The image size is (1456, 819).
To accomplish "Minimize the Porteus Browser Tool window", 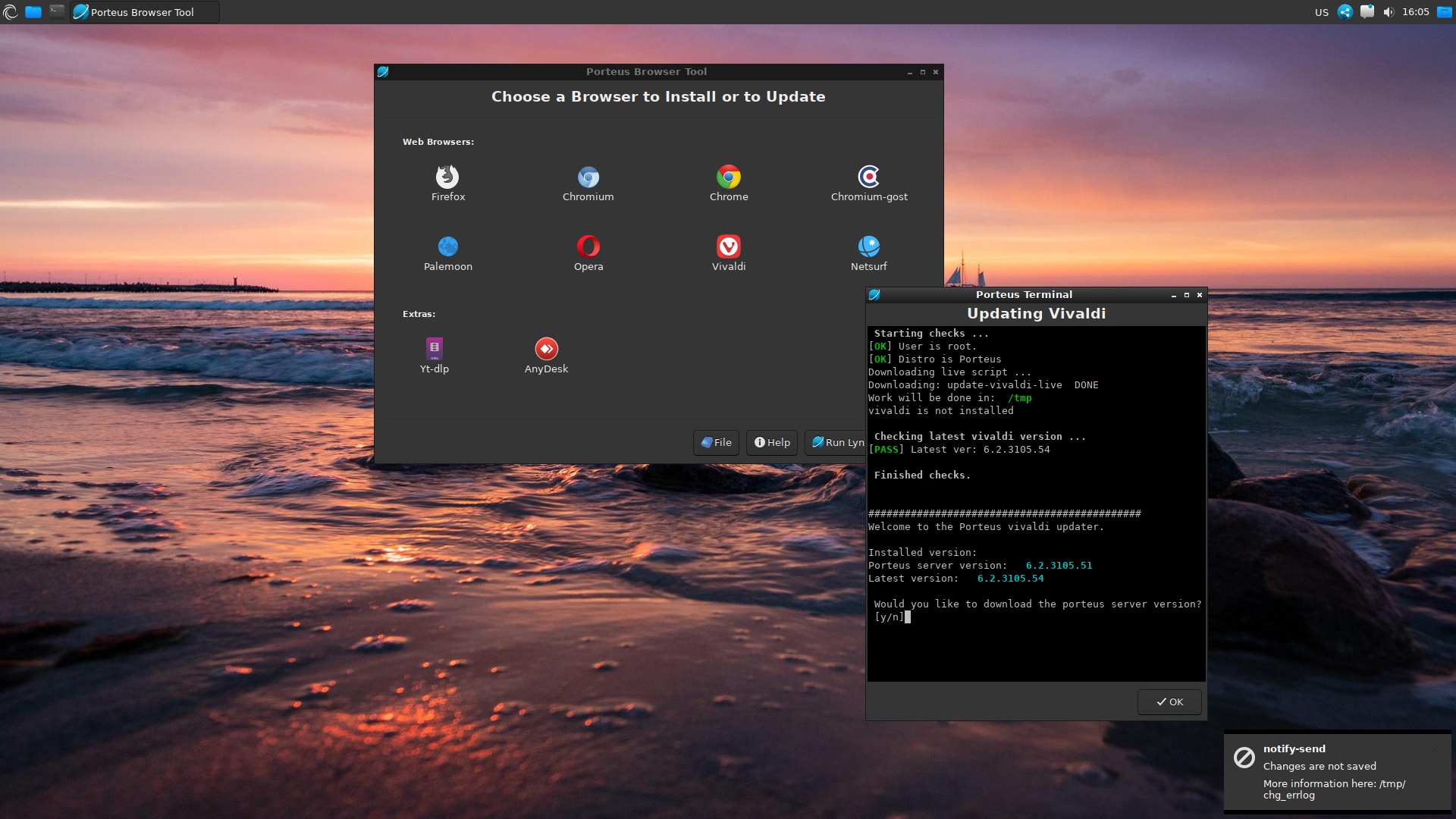I will (910, 72).
